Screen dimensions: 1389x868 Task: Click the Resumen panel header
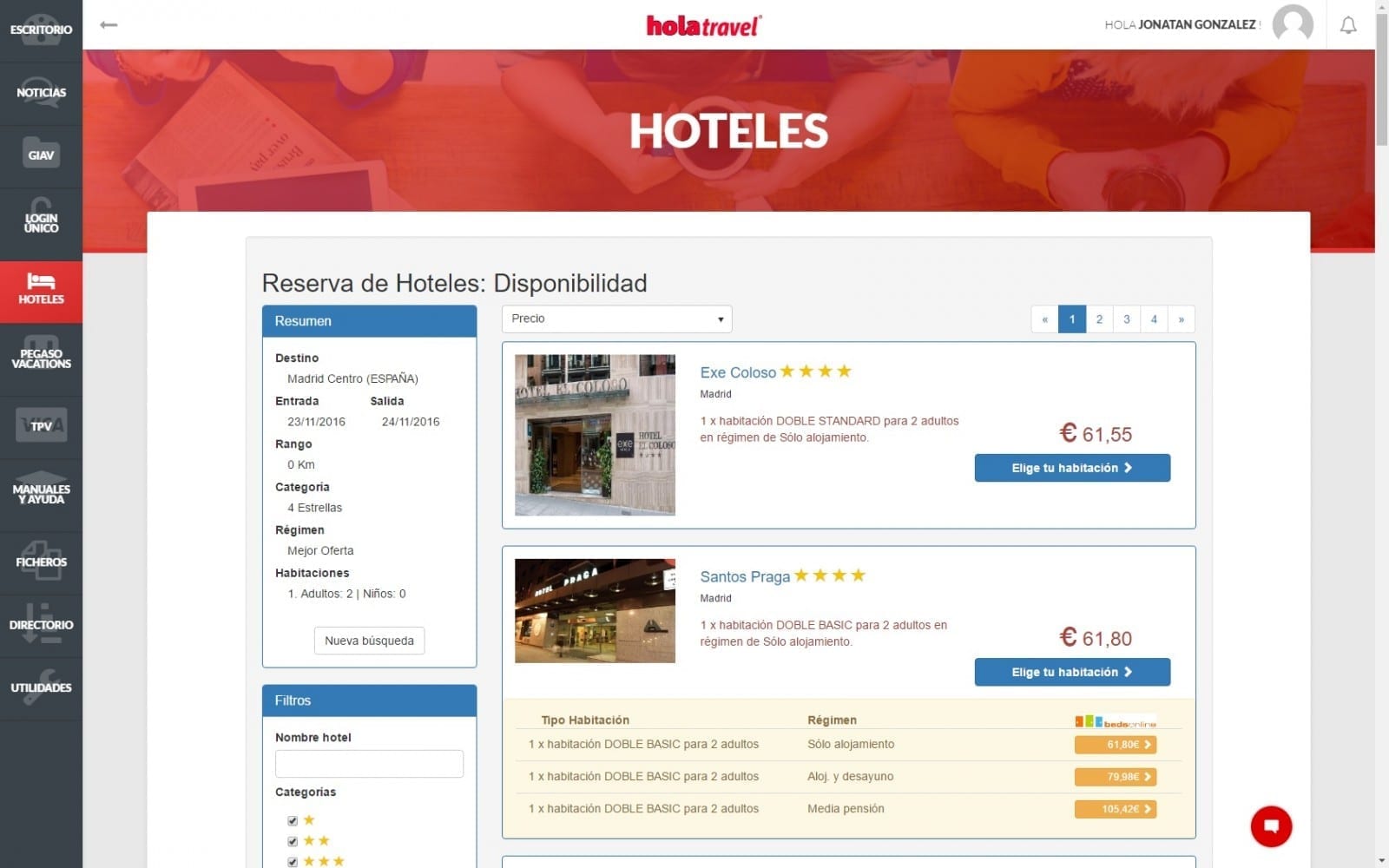(x=369, y=321)
